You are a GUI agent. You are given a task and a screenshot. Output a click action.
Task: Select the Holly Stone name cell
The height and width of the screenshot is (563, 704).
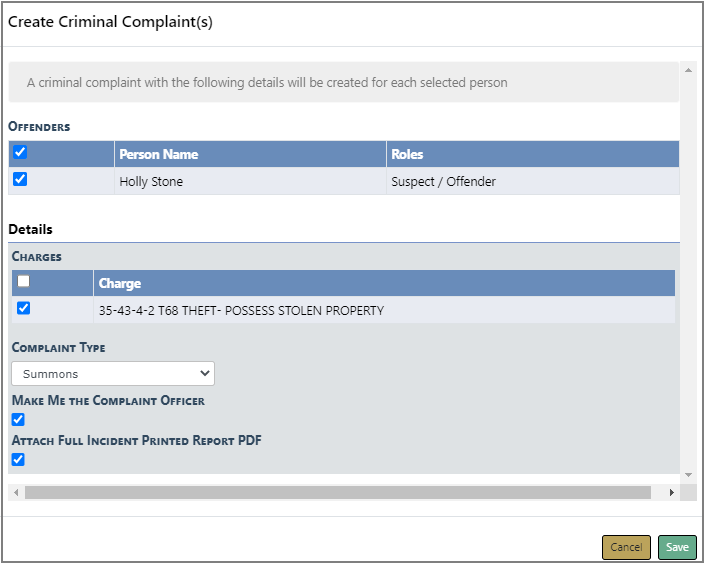tap(151, 181)
